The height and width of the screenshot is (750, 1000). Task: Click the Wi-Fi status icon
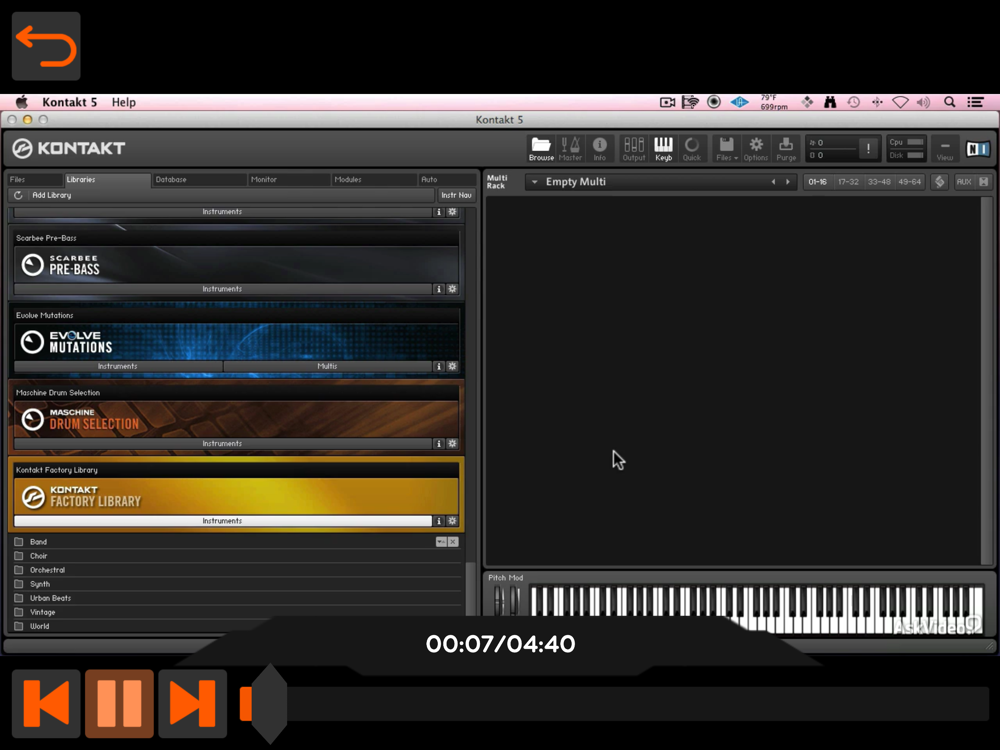[x=900, y=102]
